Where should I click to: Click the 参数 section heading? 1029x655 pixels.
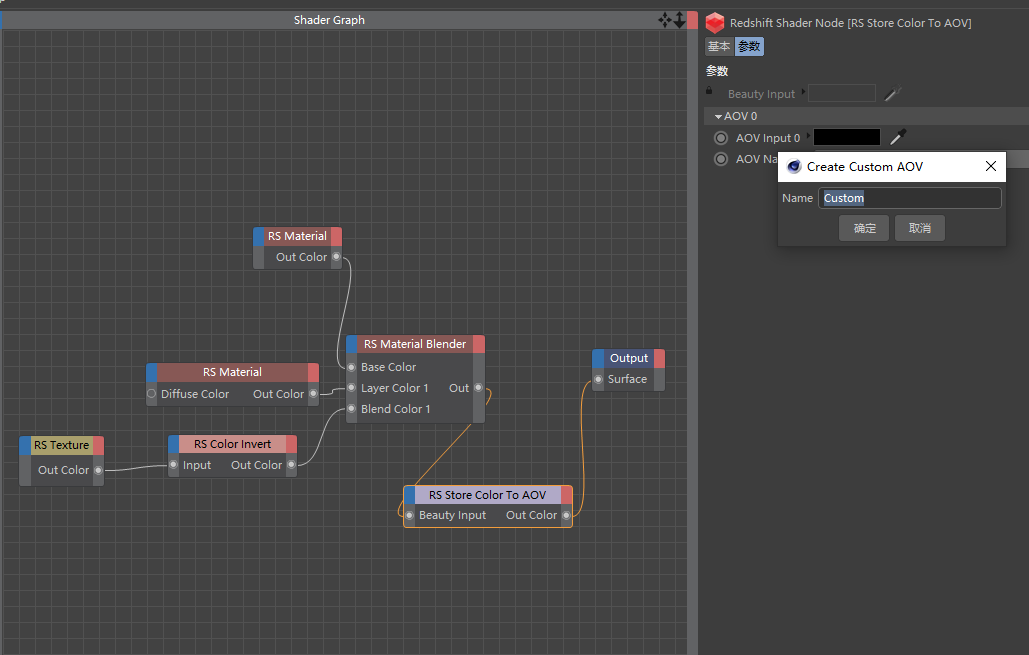[717, 71]
